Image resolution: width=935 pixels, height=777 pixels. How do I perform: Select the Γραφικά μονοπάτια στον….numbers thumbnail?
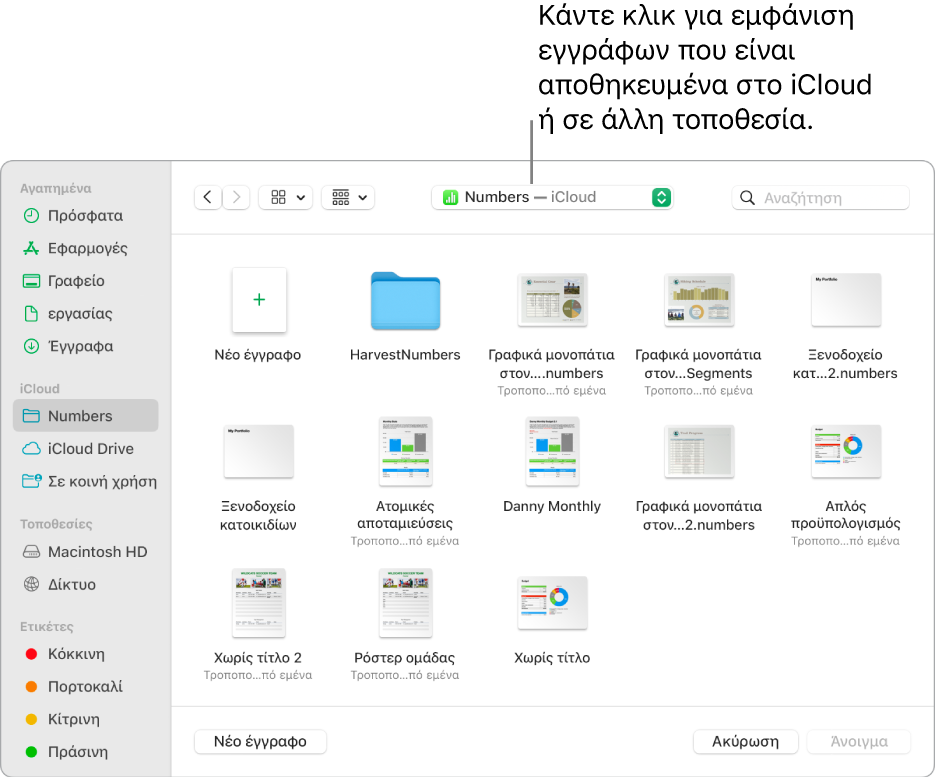click(553, 300)
